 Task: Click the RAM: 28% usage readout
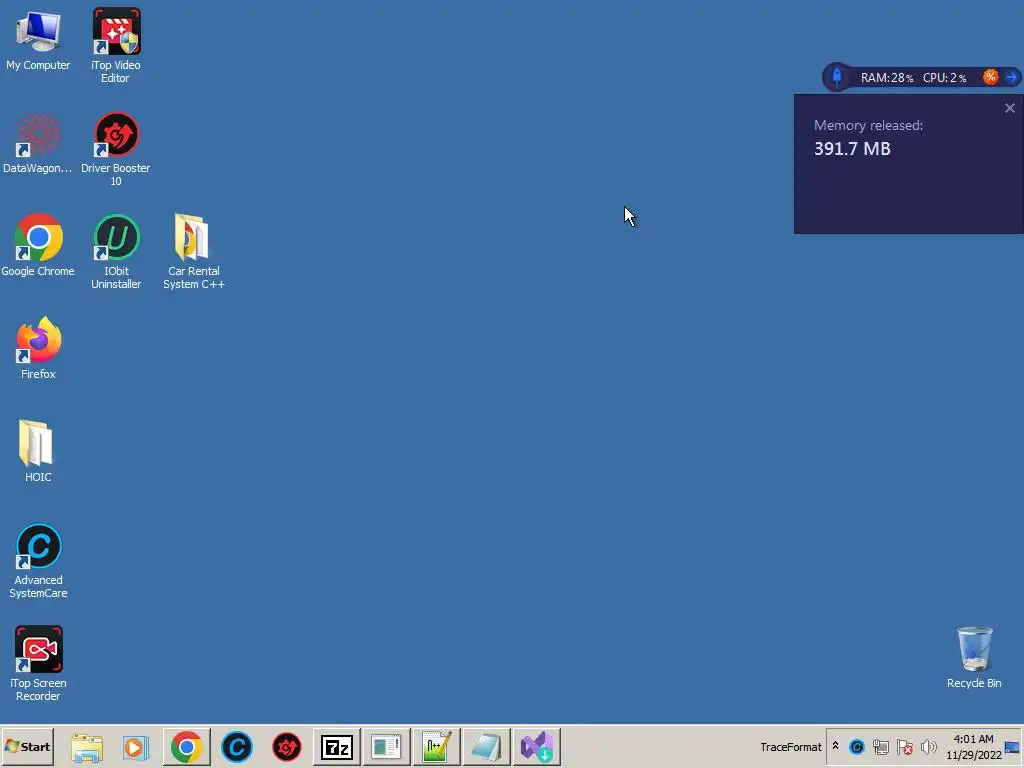pyautogui.click(x=886, y=78)
